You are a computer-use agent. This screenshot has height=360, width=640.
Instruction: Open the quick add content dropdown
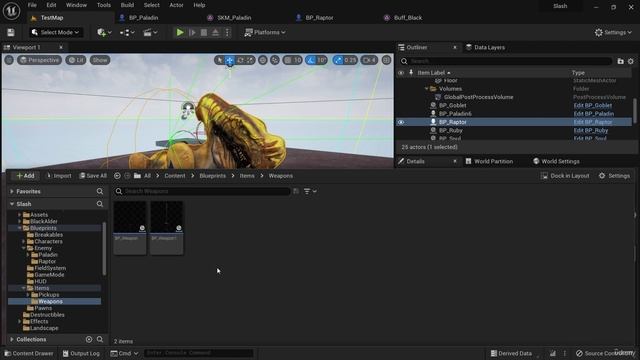coord(104,32)
